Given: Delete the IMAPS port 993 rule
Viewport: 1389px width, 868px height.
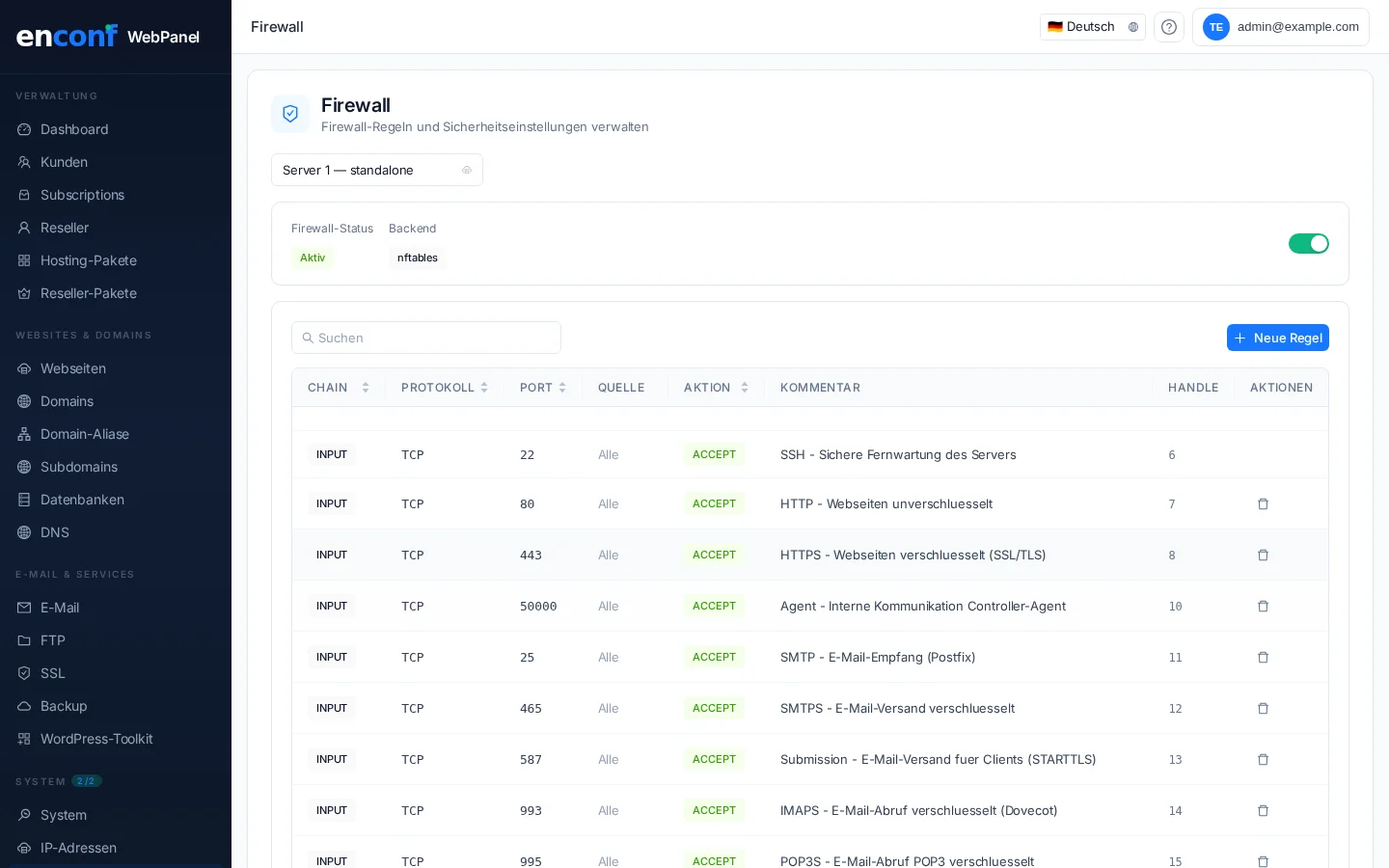Looking at the screenshot, I should 1263,811.
